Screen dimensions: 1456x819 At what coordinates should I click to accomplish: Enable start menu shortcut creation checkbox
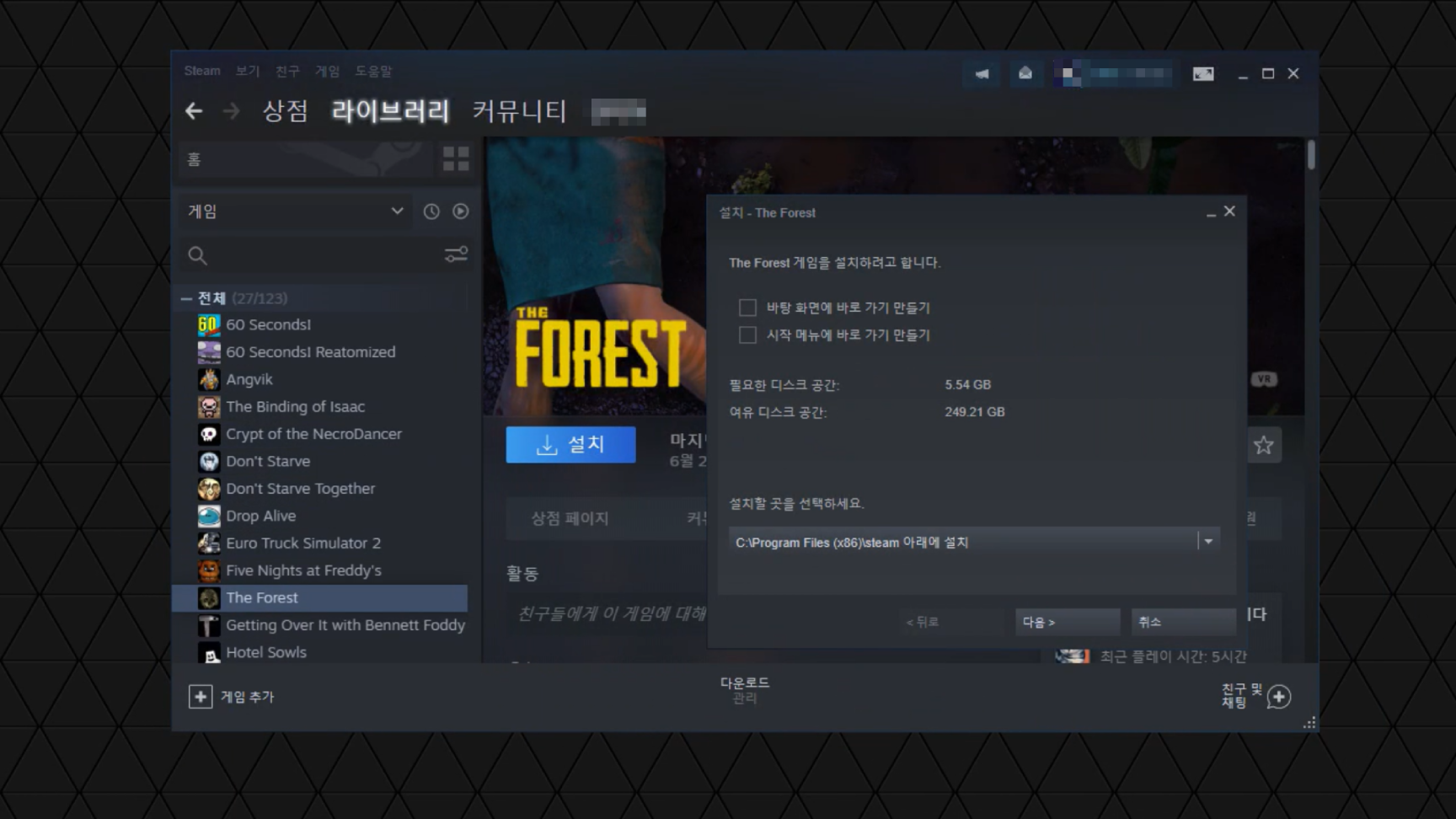[747, 335]
